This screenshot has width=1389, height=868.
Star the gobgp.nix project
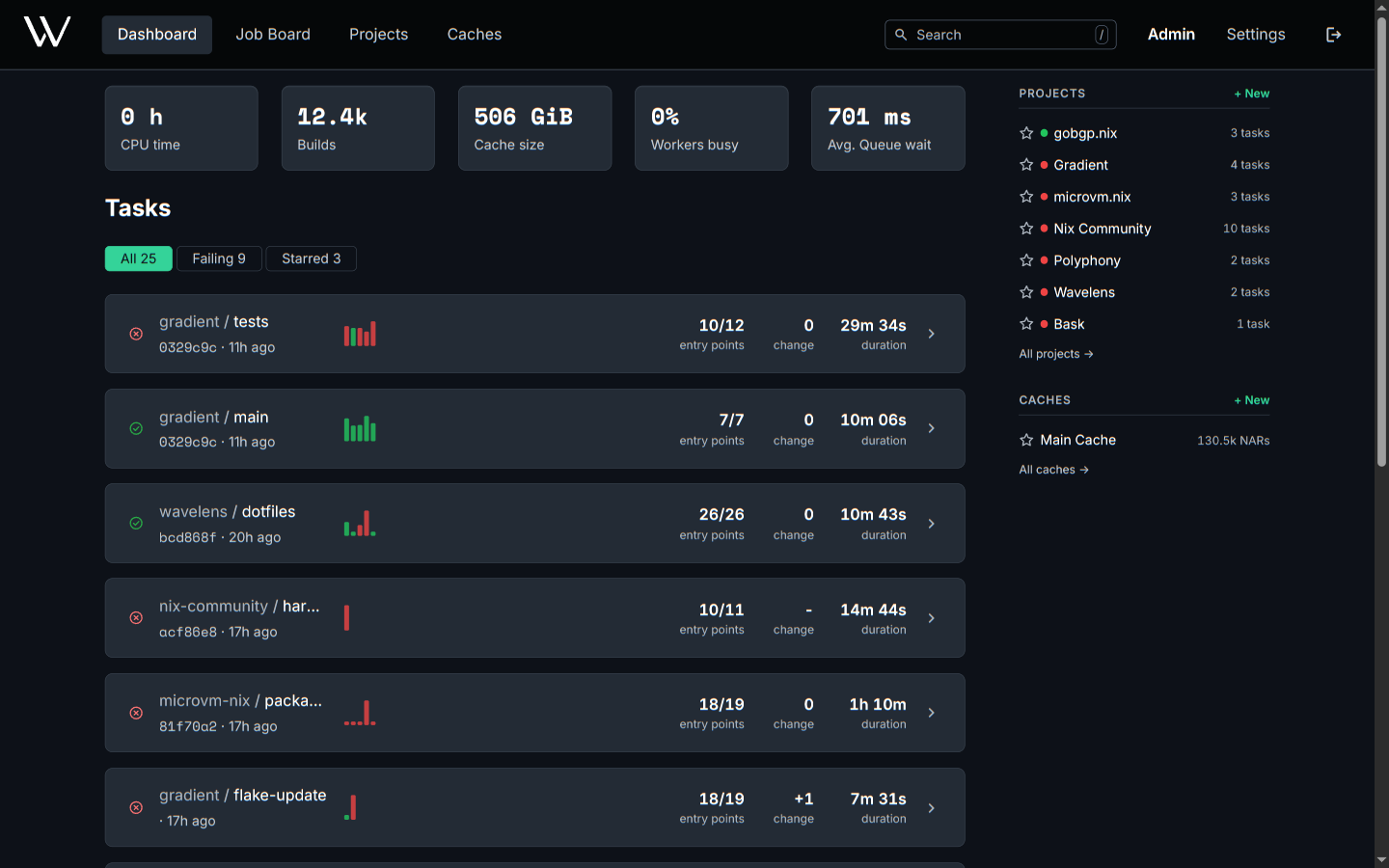(1026, 133)
